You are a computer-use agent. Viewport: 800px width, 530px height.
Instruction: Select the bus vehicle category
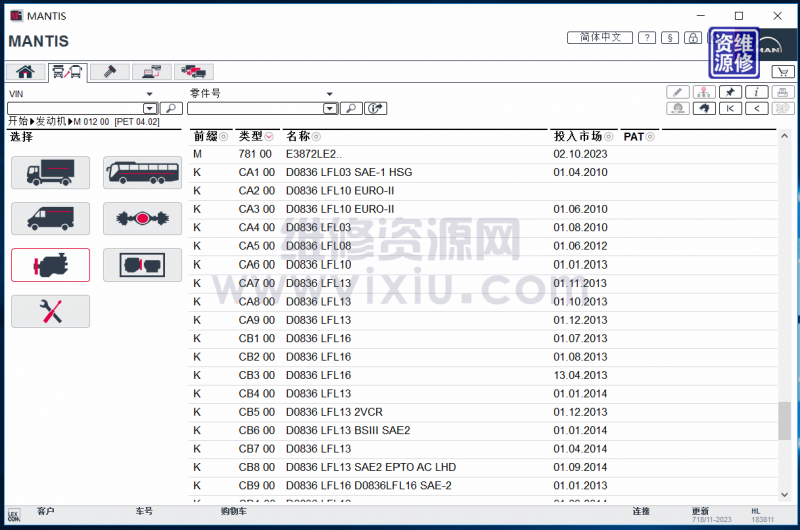click(142, 172)
